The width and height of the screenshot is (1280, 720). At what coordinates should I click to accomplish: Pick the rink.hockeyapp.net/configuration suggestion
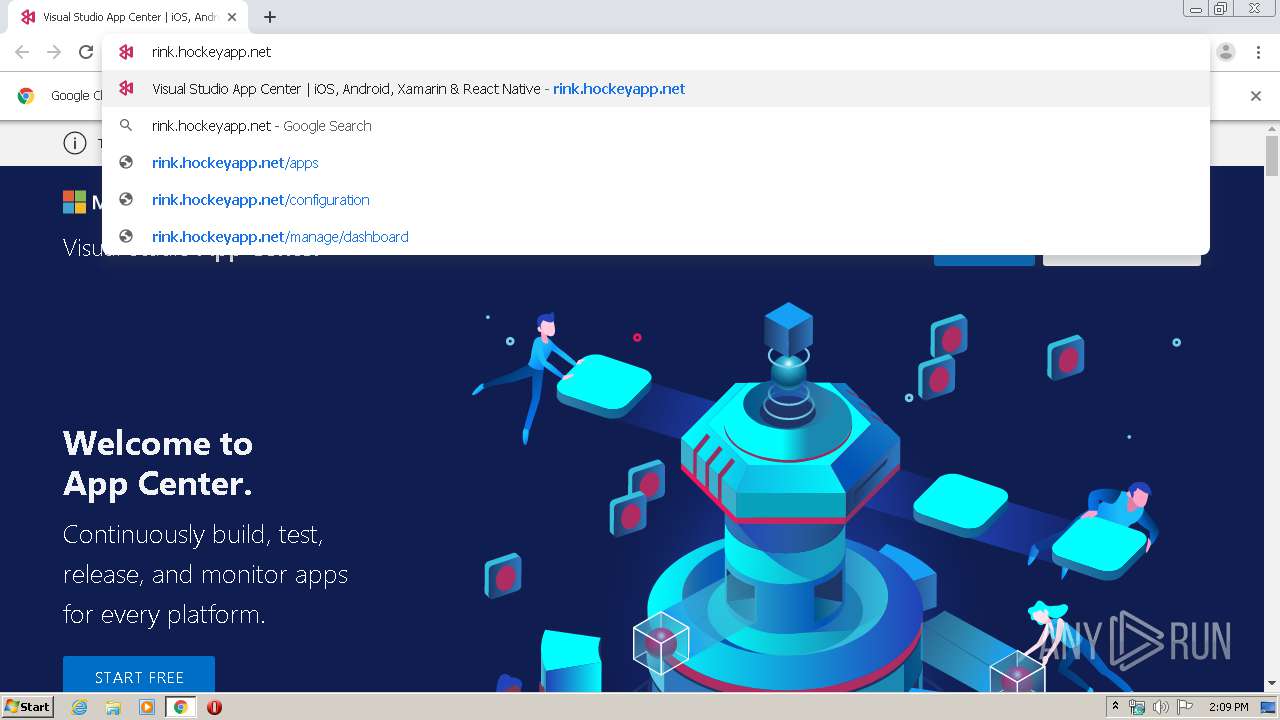pyautogui.click(x=655, y=200)
